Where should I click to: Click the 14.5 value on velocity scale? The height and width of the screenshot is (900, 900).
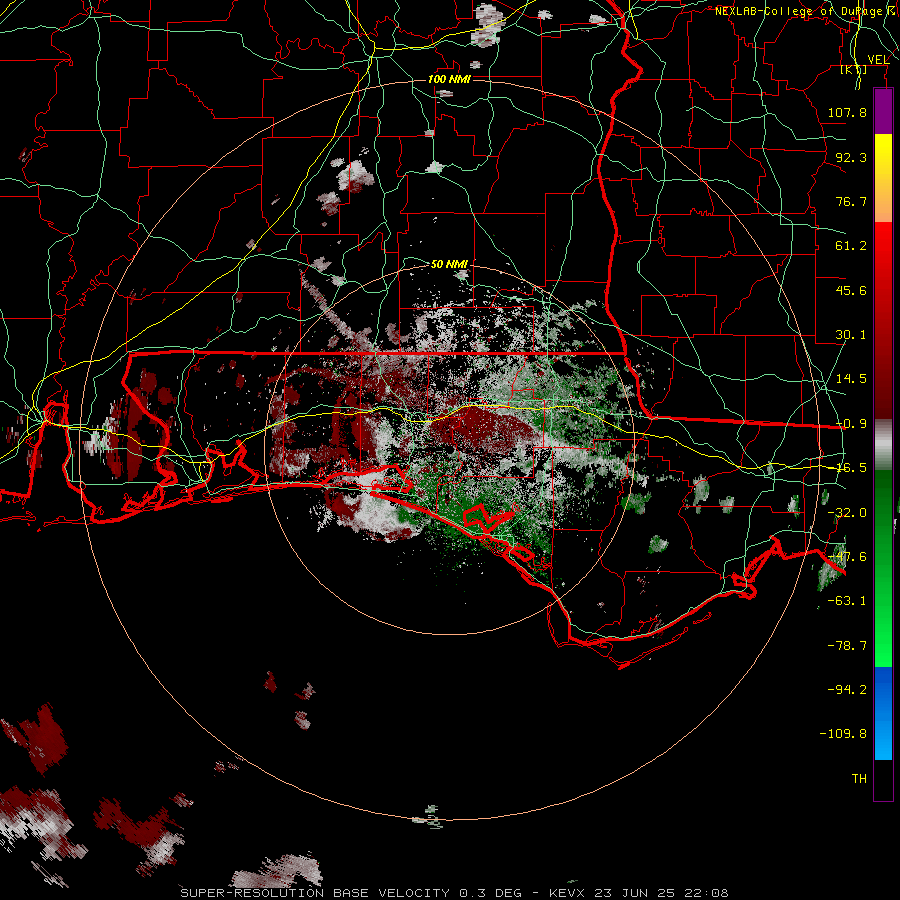point(851,379)
